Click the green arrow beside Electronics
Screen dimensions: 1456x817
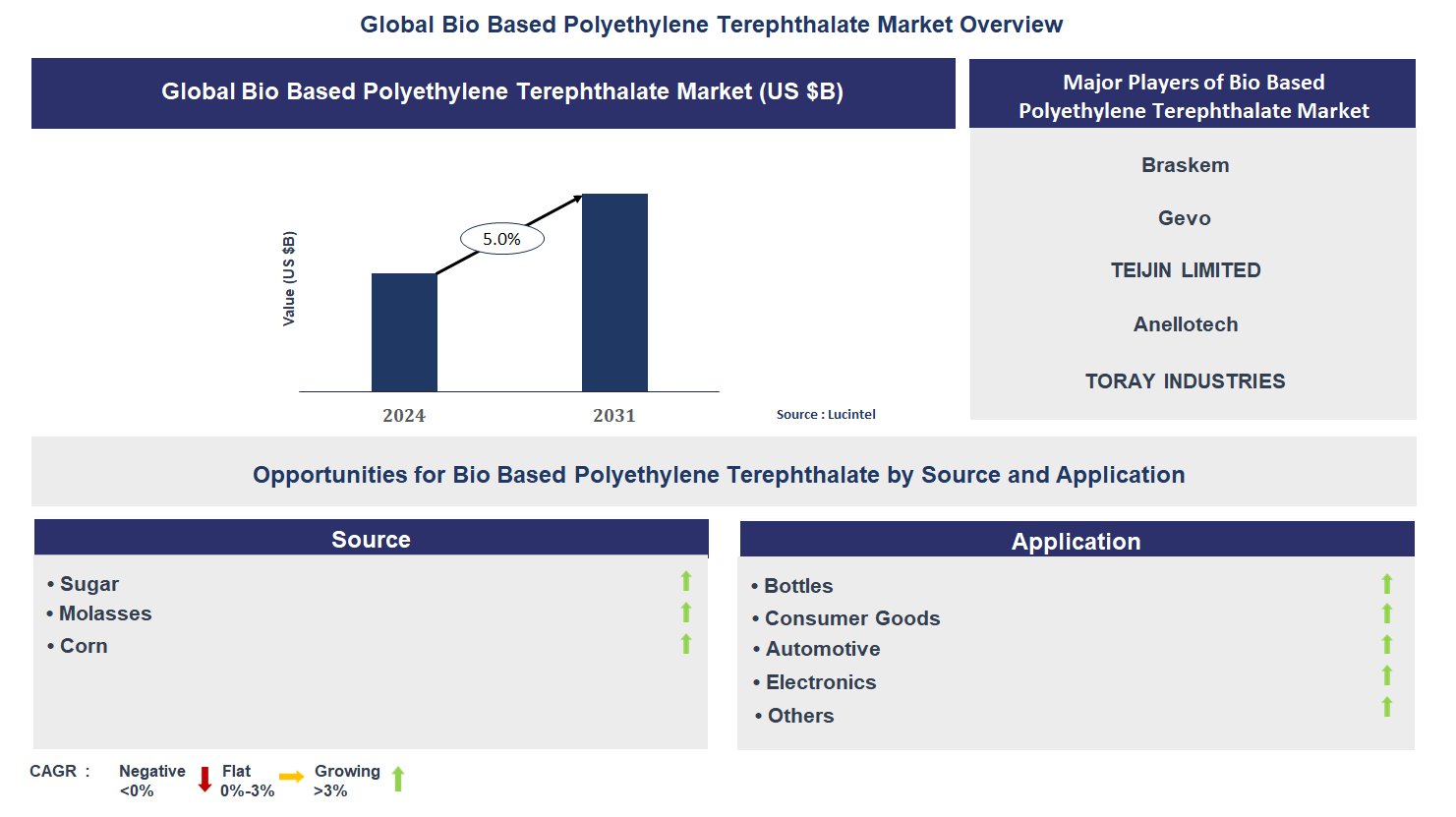pos(1387,675)
